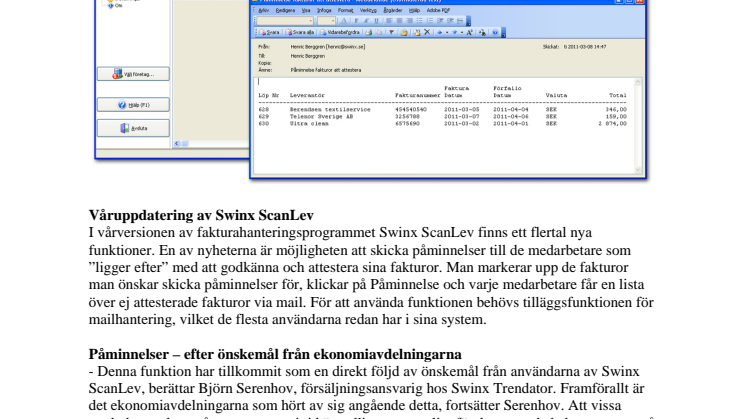The image size is (746, 419).
Task: Open the font size dropdown
Action: [x=333, y=21]
